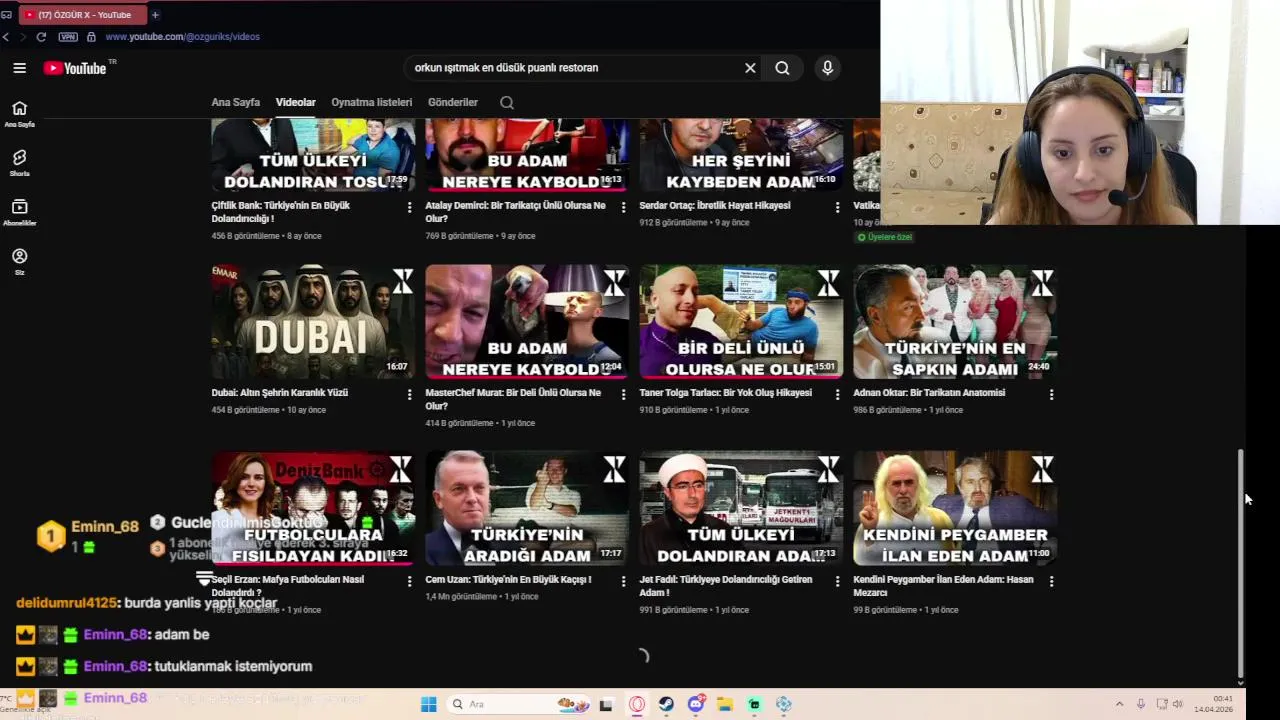Viewport: 1280px width, 720px height.
Task: Click '454 B görüntüleme • 10 ay önce'
Action: click(x=269, y=410)
